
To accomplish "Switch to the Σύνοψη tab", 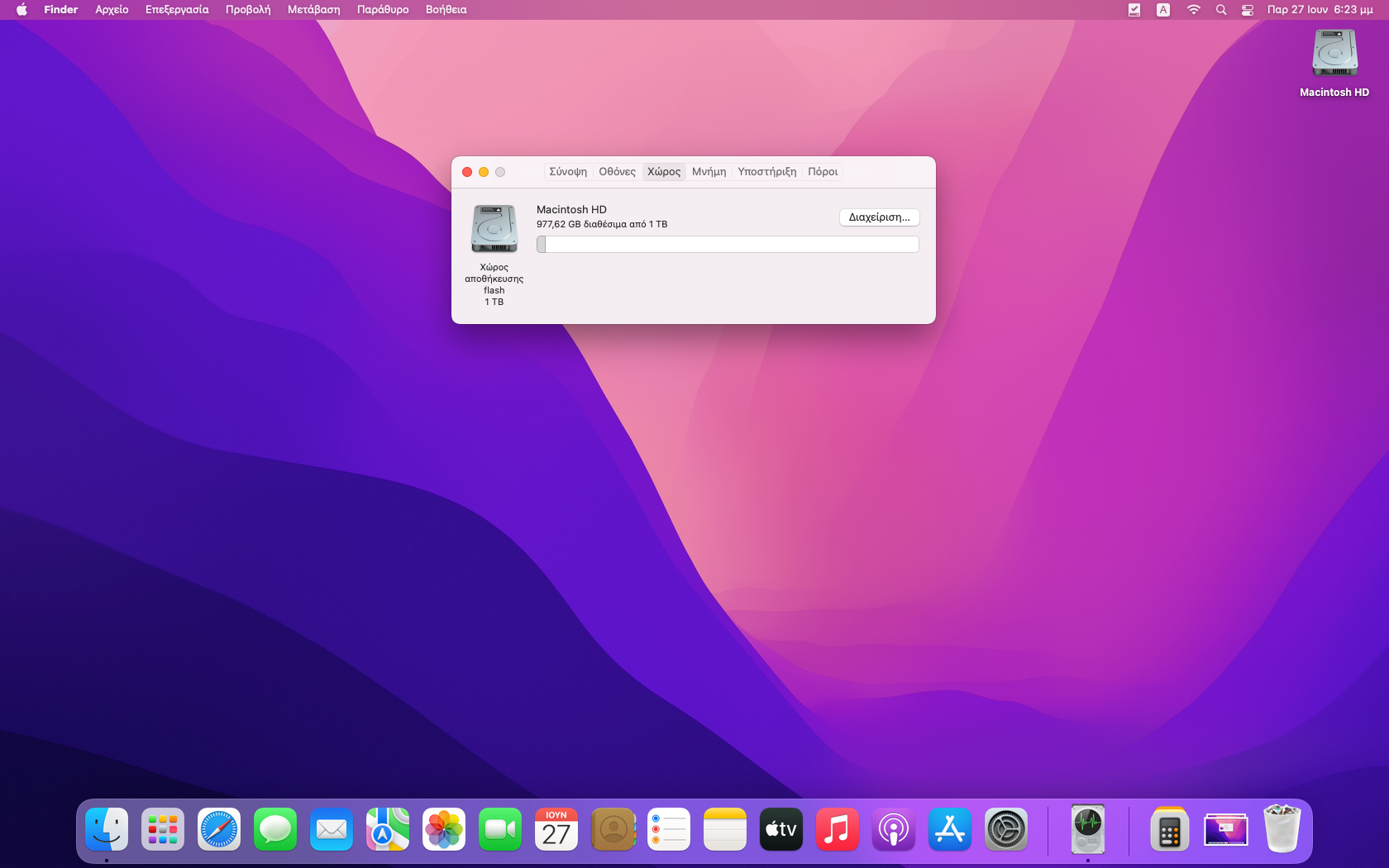I will pyautogui.click(x=568, y=172).
